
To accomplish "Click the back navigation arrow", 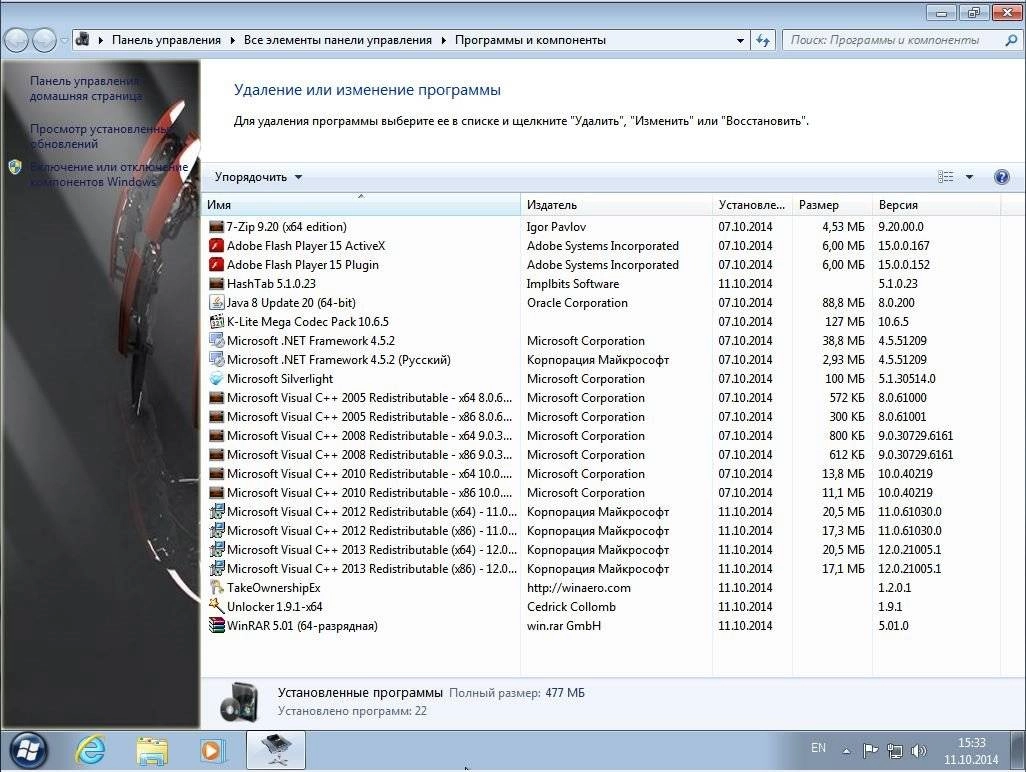I will tap(16, 41).
